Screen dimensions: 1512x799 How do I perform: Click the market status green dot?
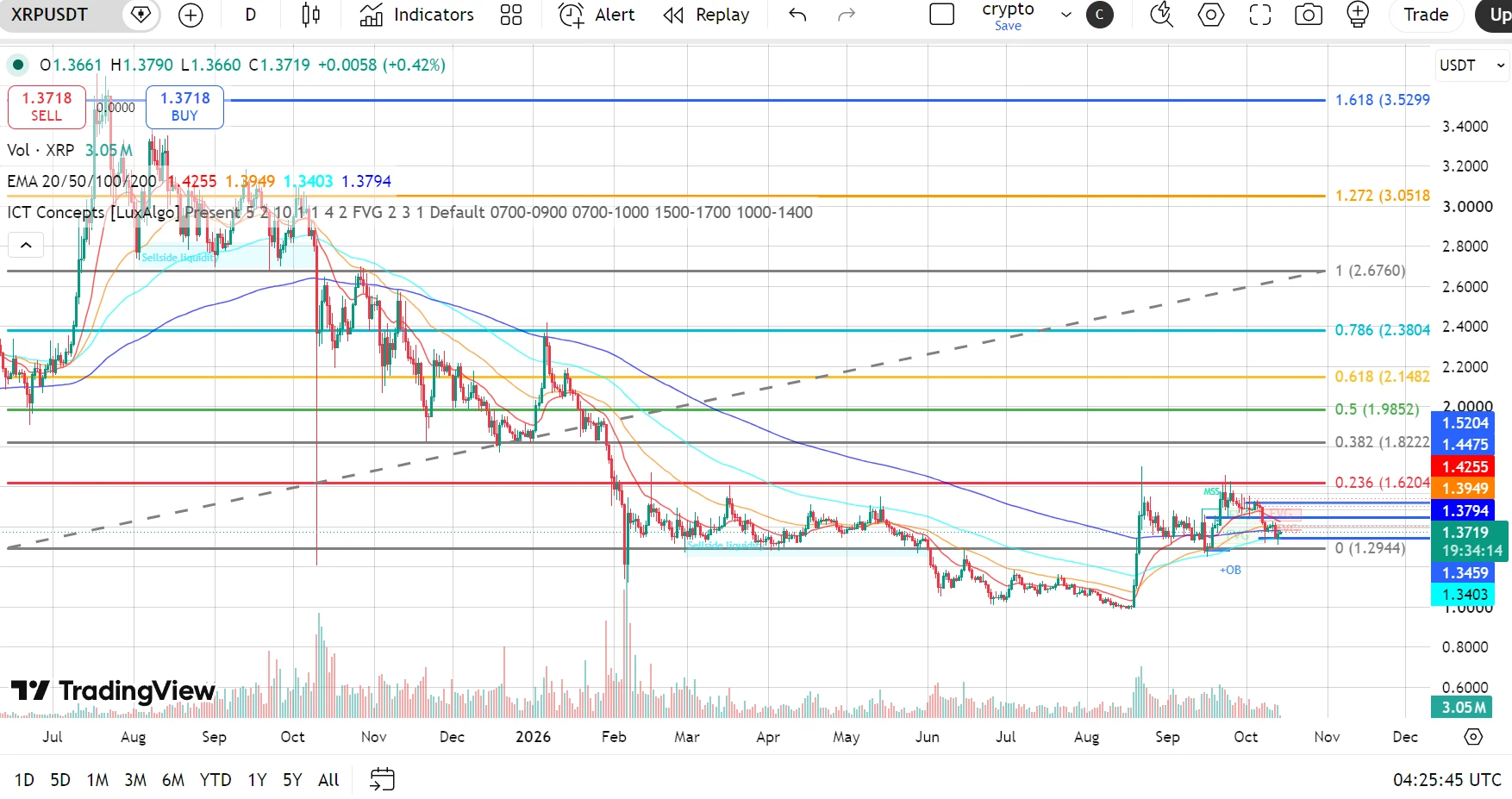pos(17,65)
